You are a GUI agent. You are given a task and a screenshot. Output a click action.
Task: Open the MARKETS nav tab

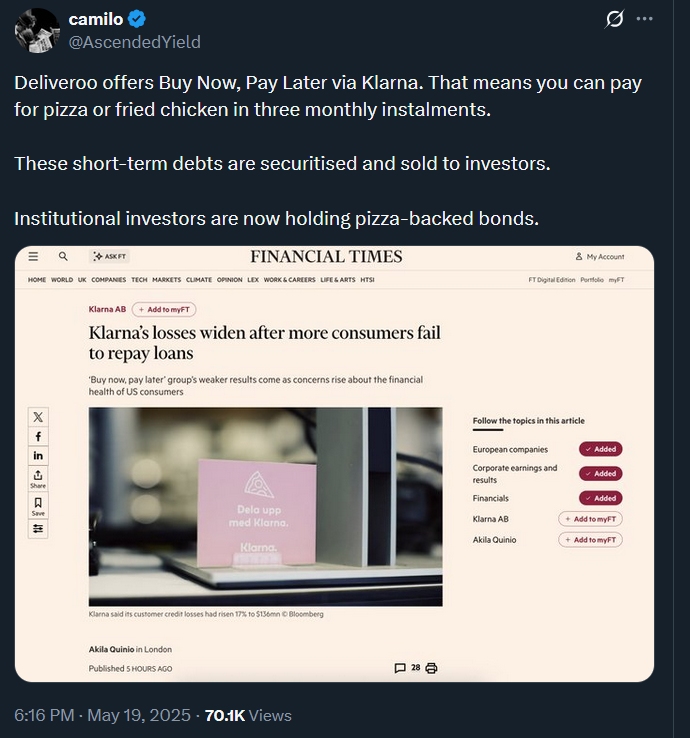(167, 280)
